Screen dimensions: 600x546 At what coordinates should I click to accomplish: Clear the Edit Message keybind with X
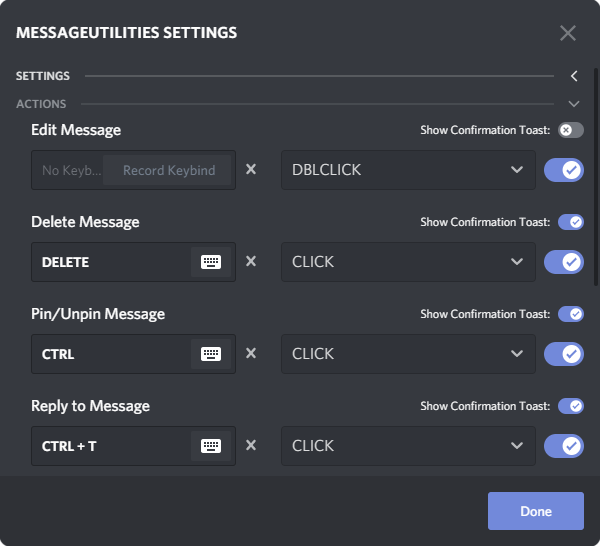[251, 169]
